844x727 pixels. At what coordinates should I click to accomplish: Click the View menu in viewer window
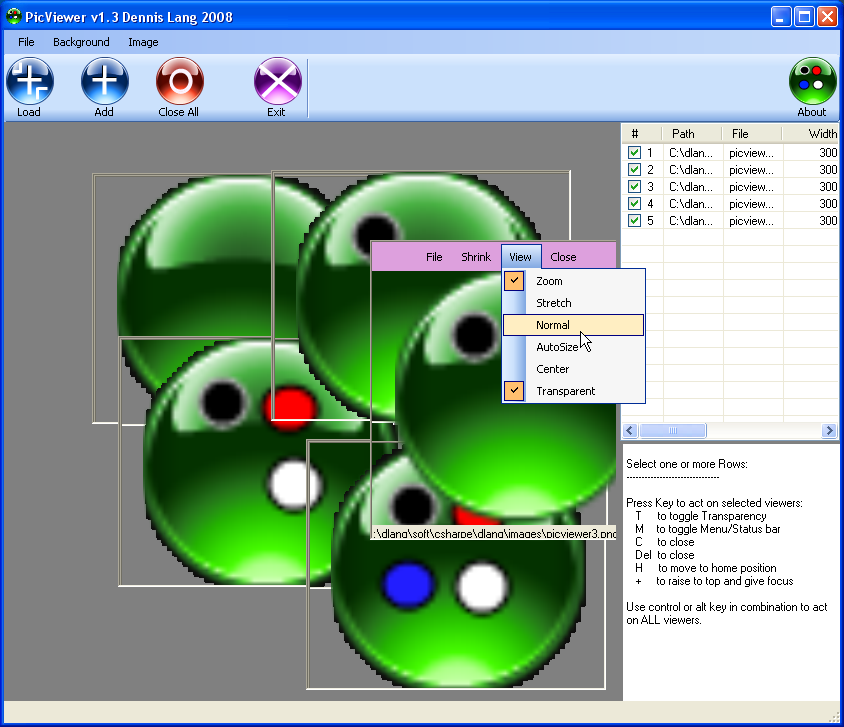tap(521, 257)
